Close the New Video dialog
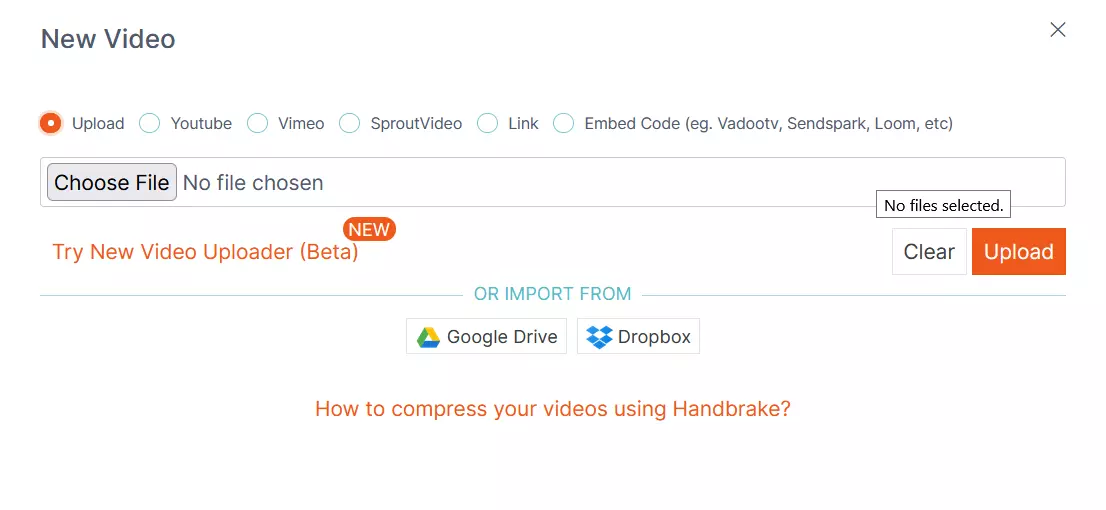The image size is (1106, 510). tap(1057, 30)
